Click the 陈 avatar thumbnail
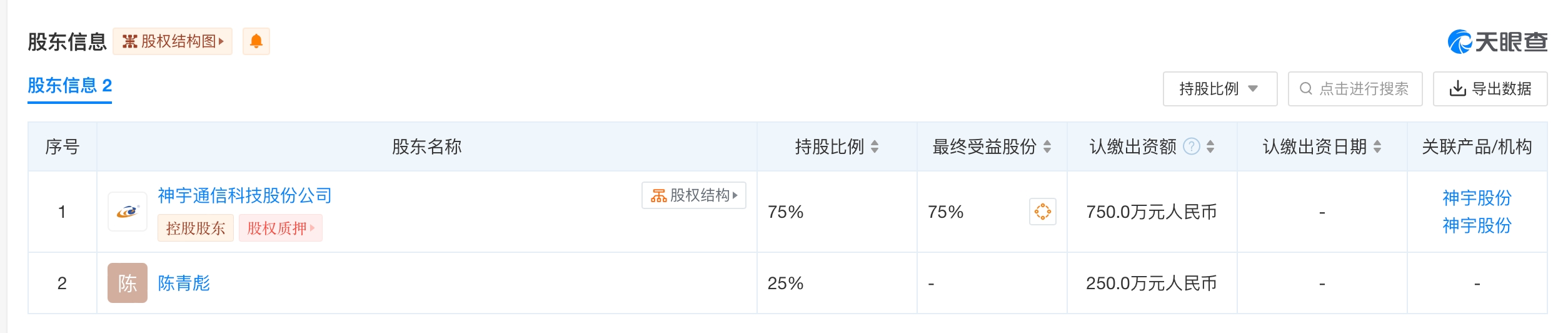1568x333 pixels. point(128,283)
